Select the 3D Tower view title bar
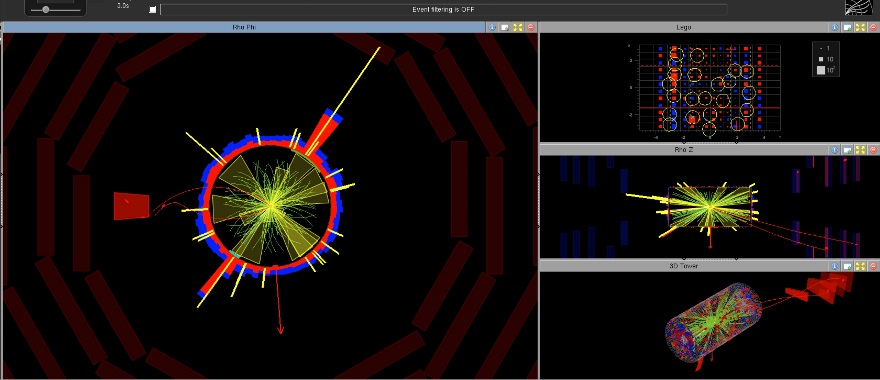 point(684,266)
